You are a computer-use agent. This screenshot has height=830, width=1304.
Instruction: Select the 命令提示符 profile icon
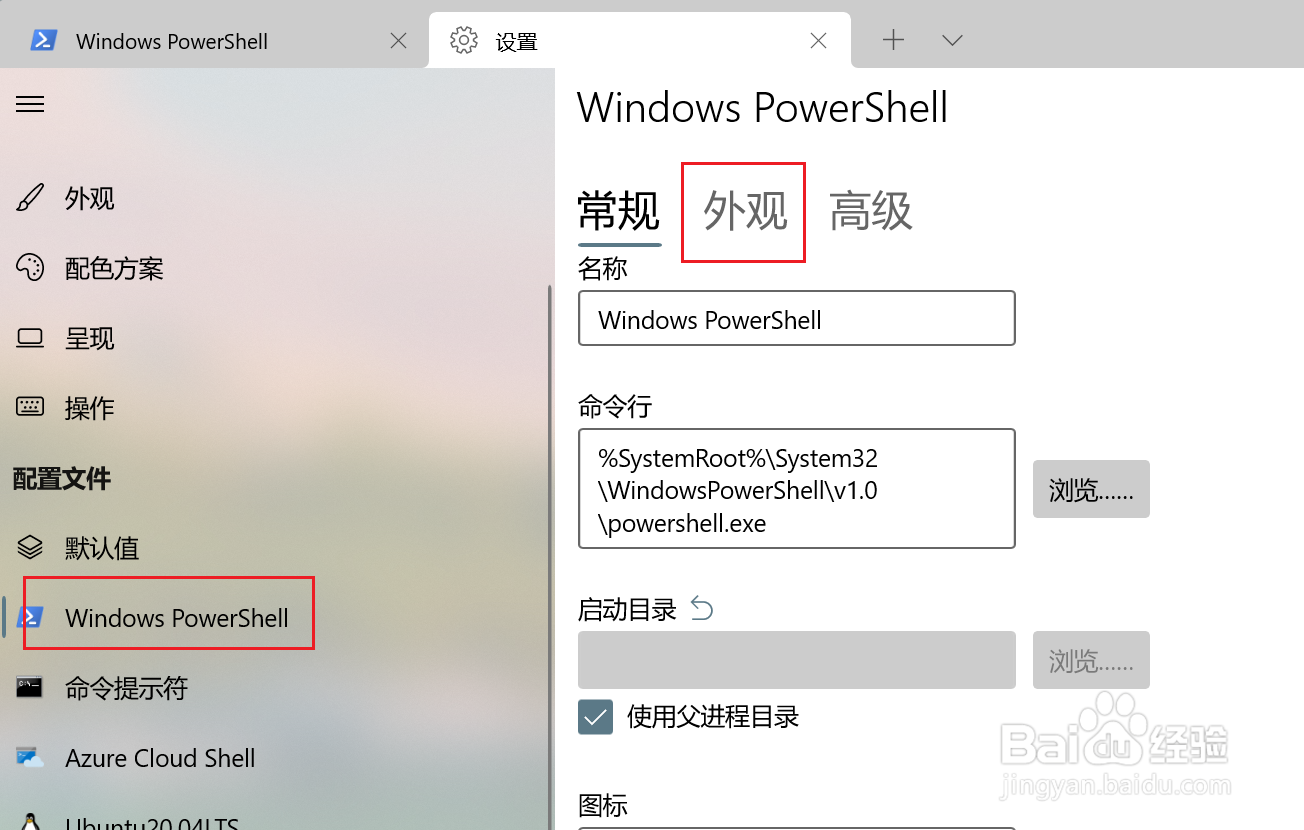pyautogui.click(x=30, y=687)
